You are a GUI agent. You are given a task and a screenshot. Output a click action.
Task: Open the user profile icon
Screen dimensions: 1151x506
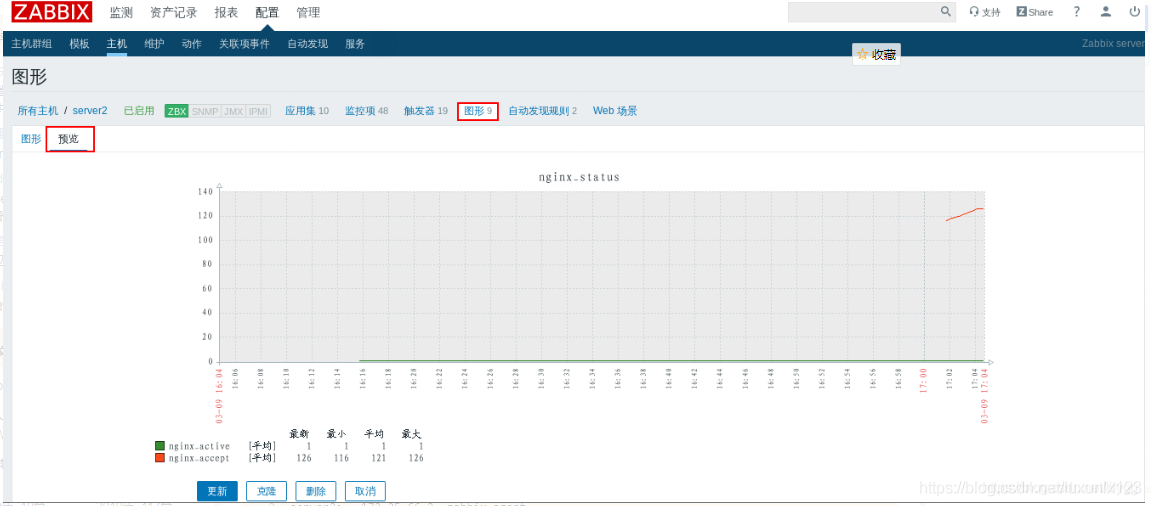click(x=1105, y=12)
